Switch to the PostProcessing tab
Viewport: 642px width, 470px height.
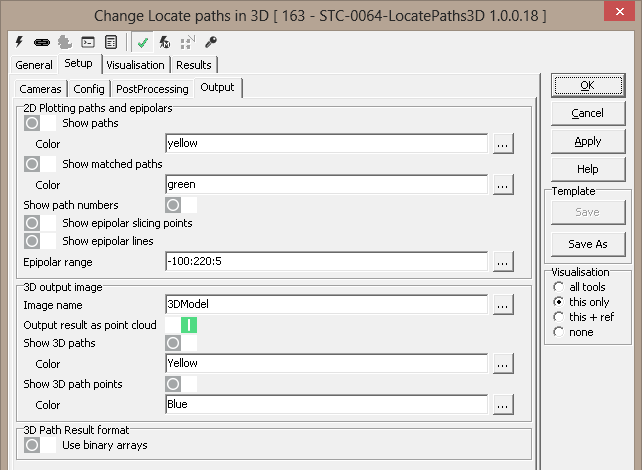point(152,89)
